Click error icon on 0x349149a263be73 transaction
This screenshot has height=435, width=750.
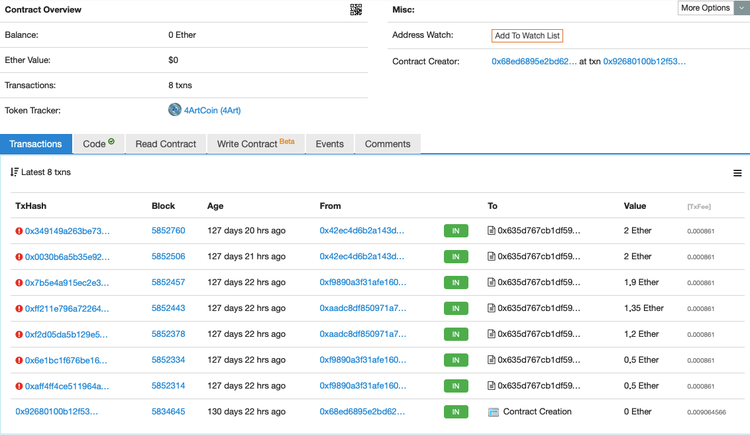(19, 231)
